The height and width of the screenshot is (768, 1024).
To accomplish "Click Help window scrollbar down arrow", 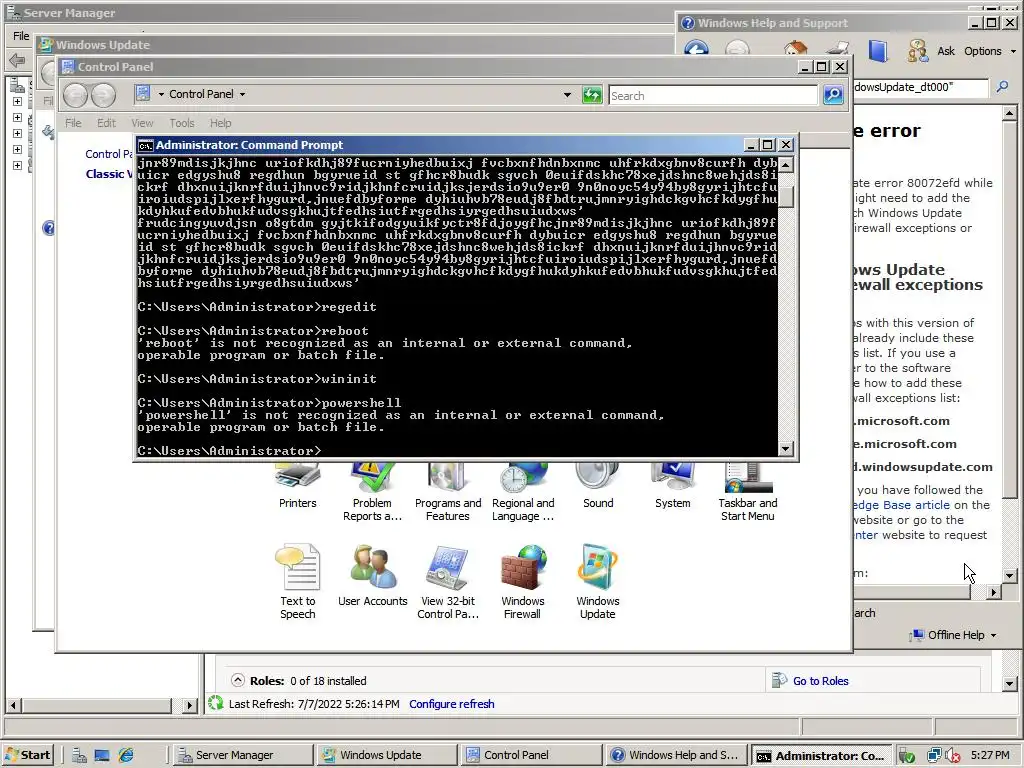I will (x=1010, y=575).
